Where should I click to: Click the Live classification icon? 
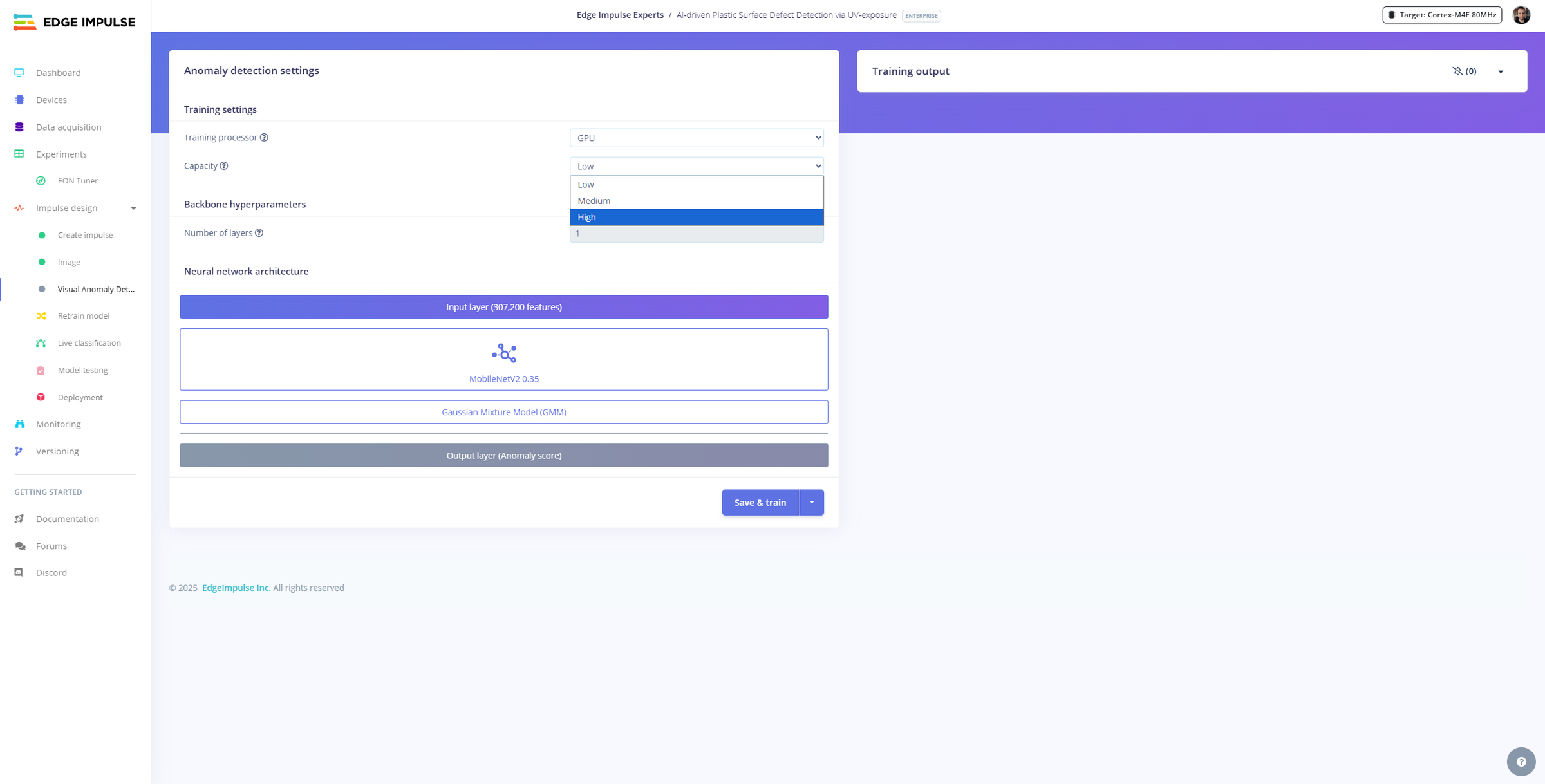(x=41, y=343)
